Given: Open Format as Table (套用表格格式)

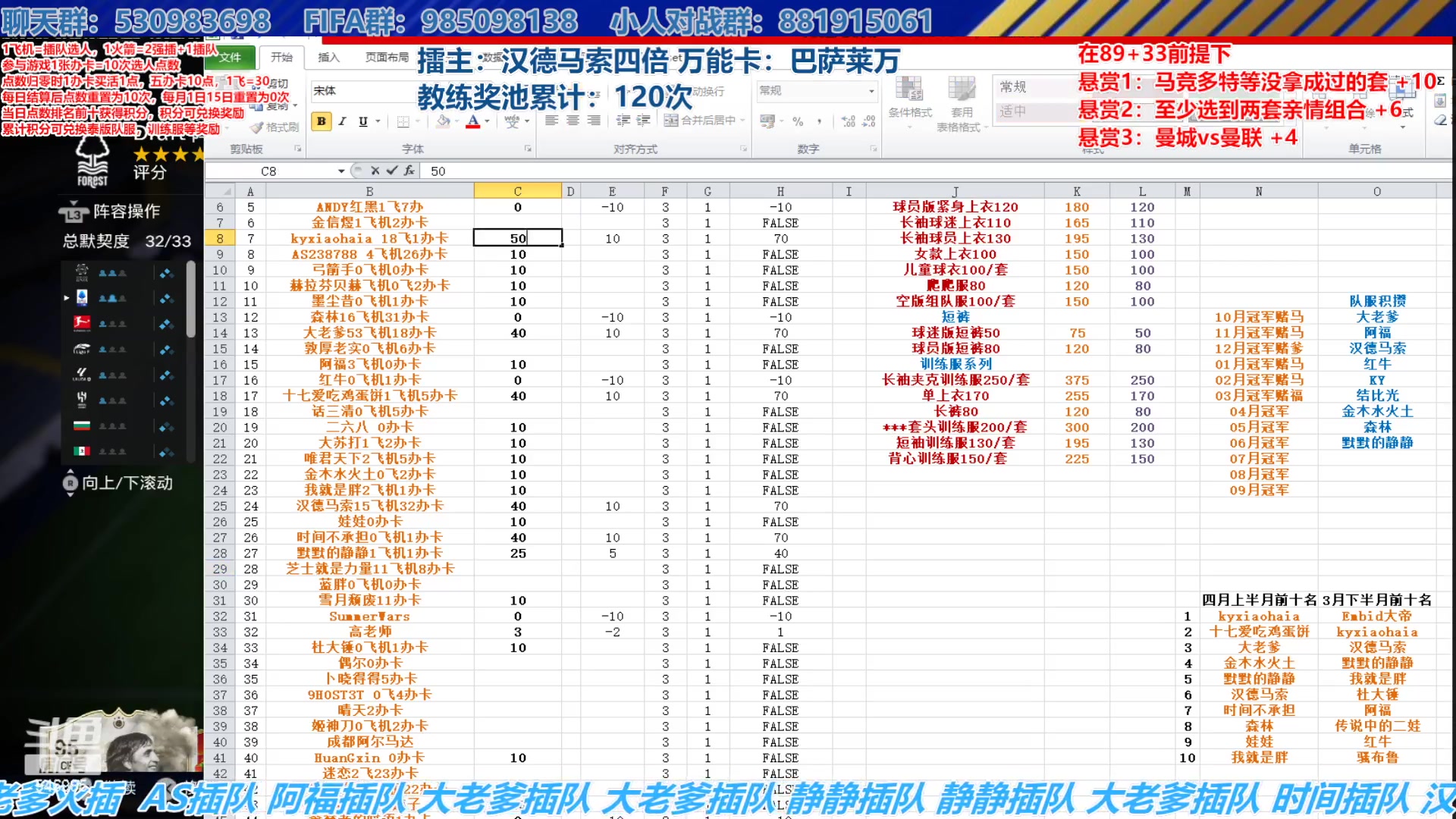Looking at the screenshot, I should pos(962,105).
